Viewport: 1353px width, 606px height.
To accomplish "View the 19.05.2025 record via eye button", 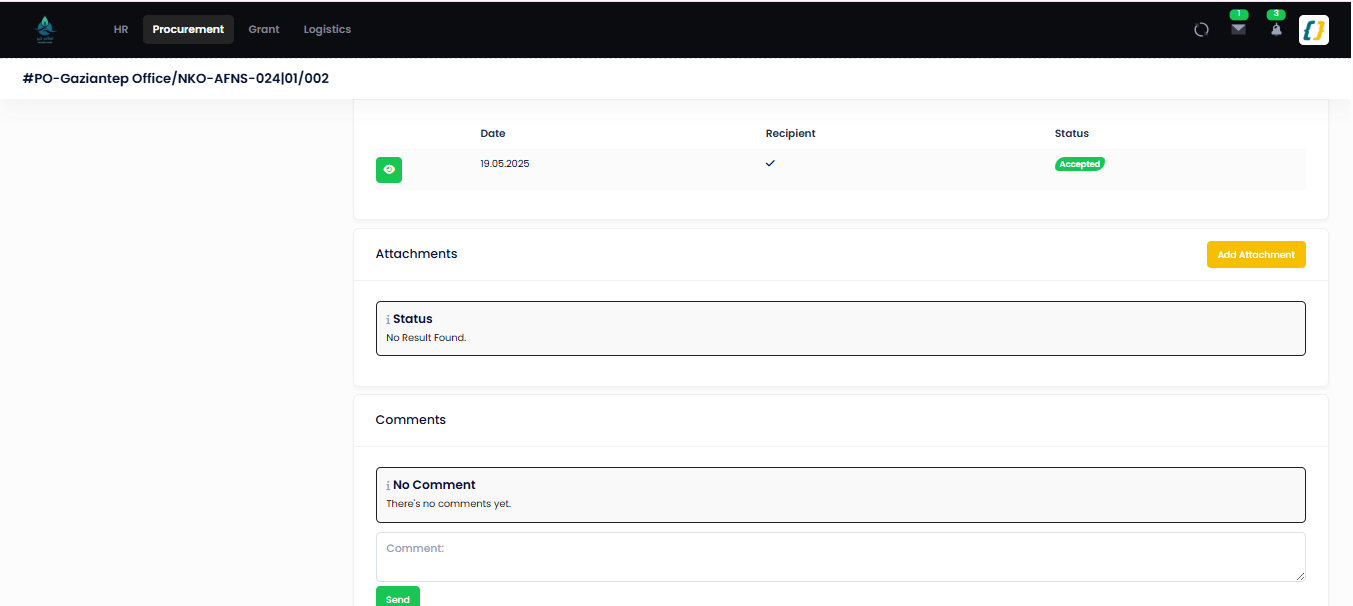I will coord(389,170).
